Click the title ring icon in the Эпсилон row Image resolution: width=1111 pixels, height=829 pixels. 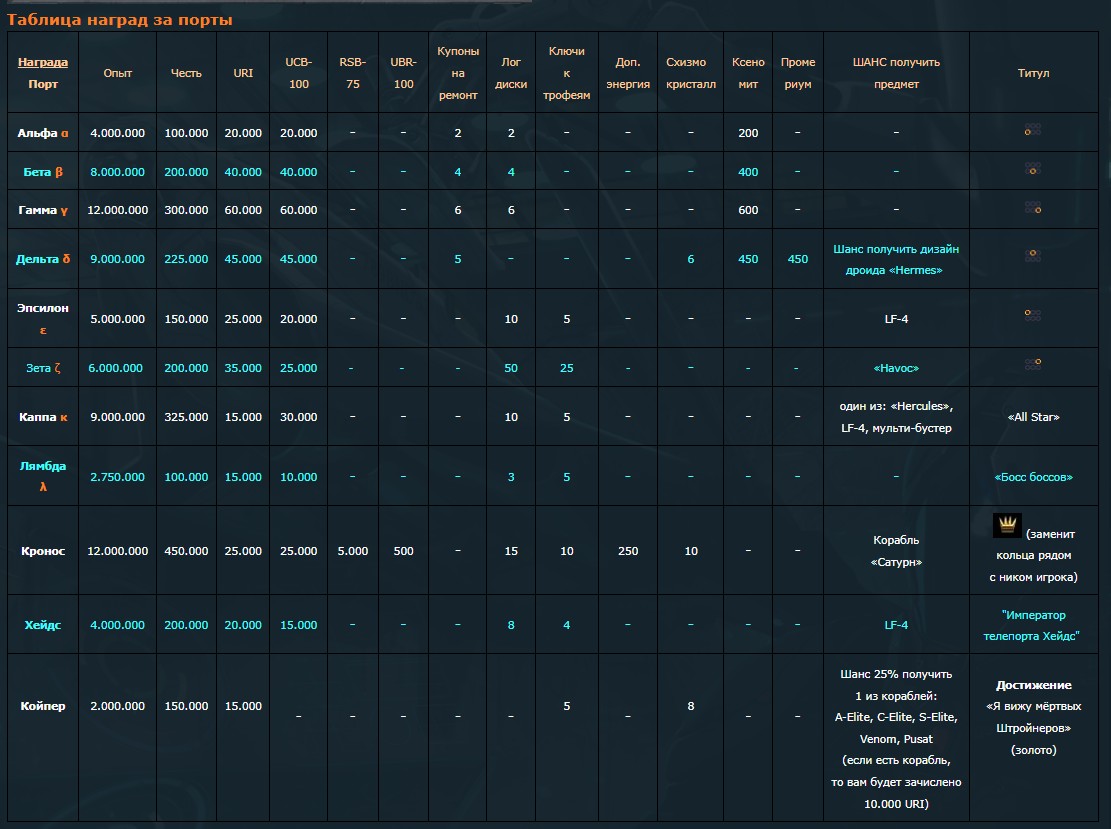pos(1033,315)
